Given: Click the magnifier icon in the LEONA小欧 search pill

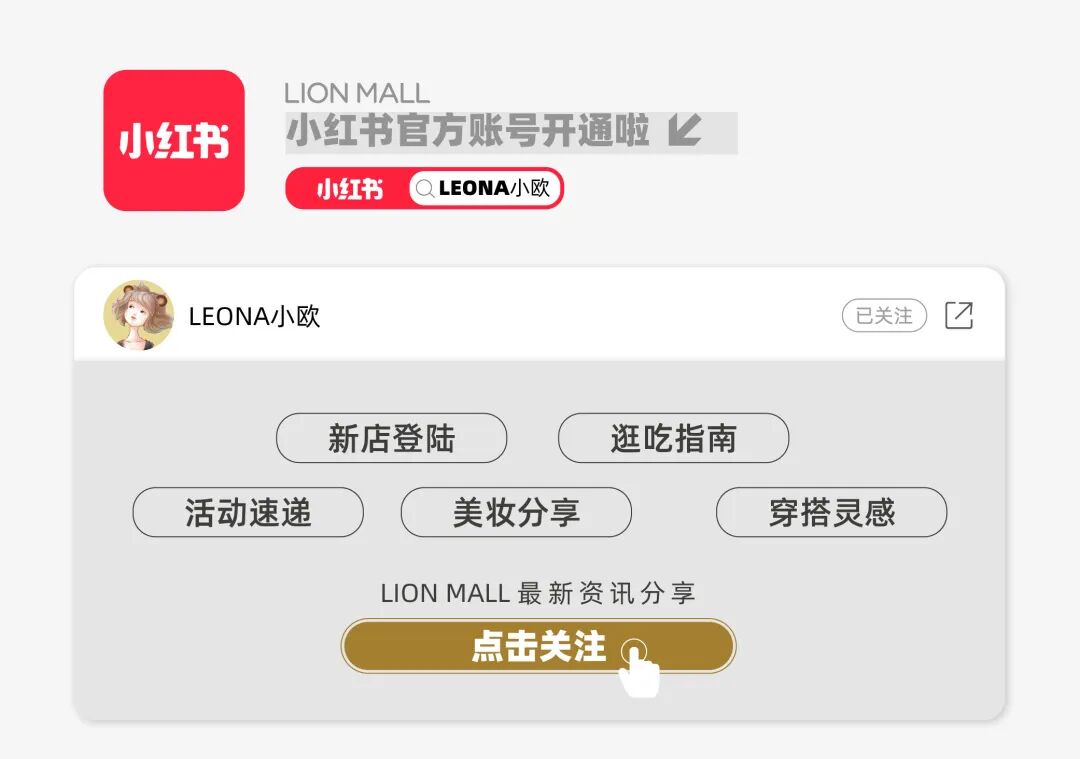Looking at the screenshot, I should pyautogui.click(x=425, y=188).
